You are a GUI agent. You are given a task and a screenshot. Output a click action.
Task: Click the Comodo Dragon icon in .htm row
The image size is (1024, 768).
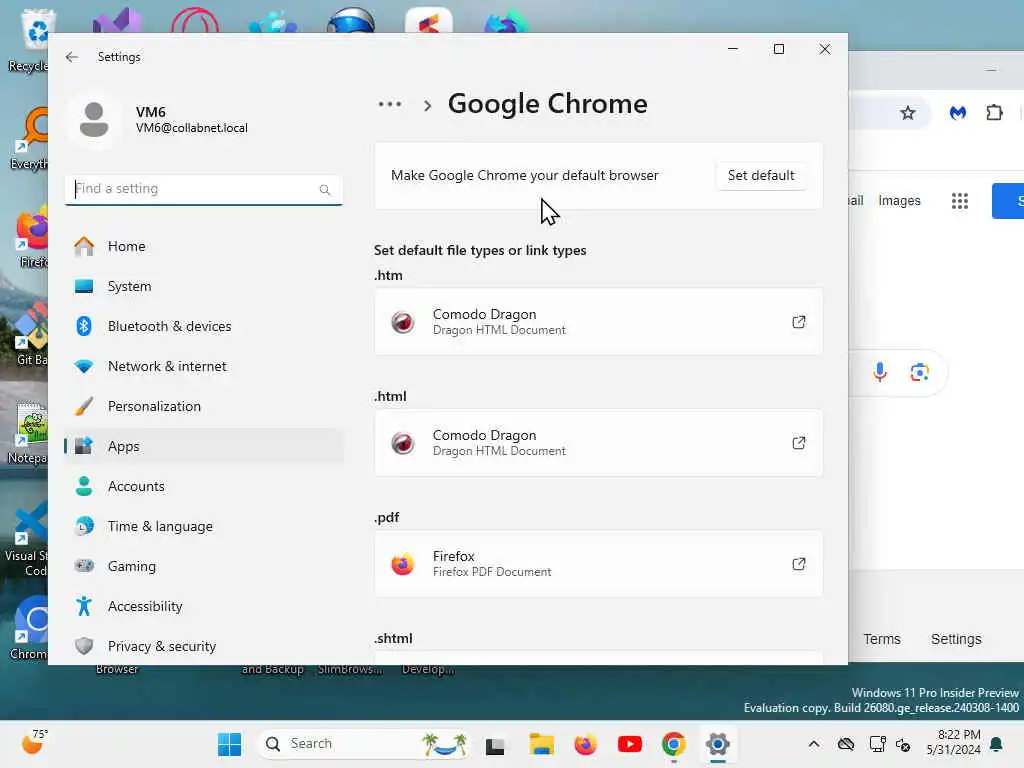[403, 322]
